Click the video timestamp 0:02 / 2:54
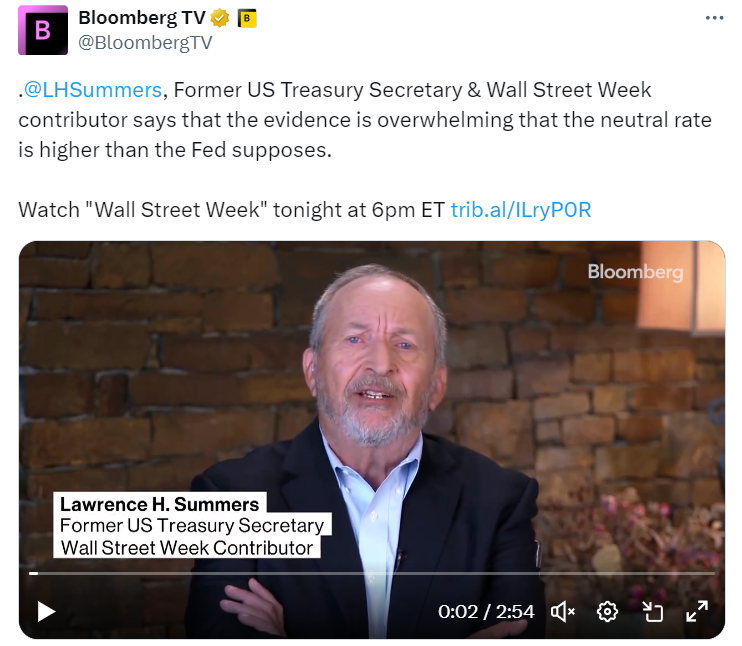This screenshot has width=742, height=646. (486, 612)
